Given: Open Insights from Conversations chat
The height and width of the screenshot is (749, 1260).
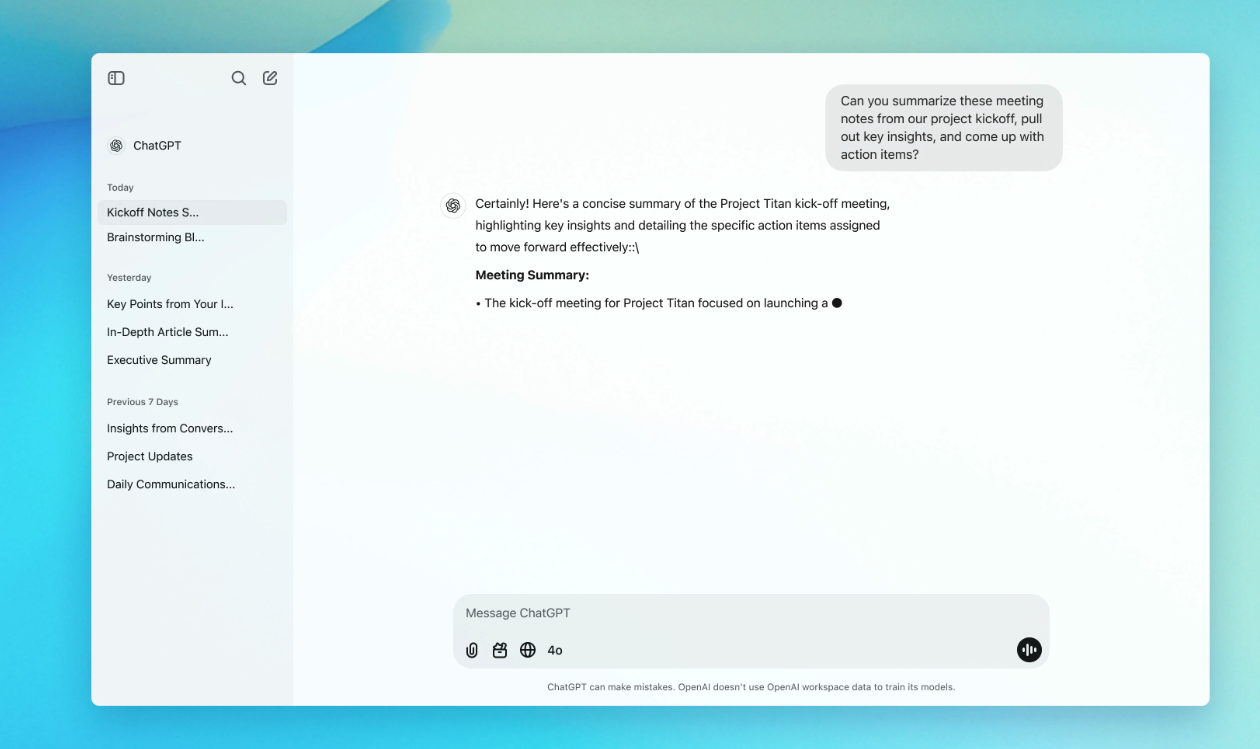Looking at the screenshot, I should coord(170,428).
